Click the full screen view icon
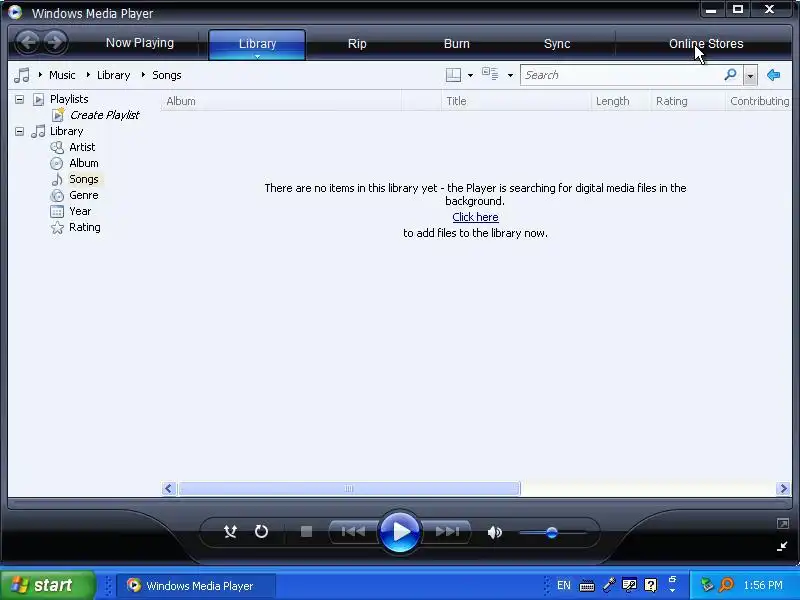The width and height of the screenshot is (800, 600). point(783,523)
